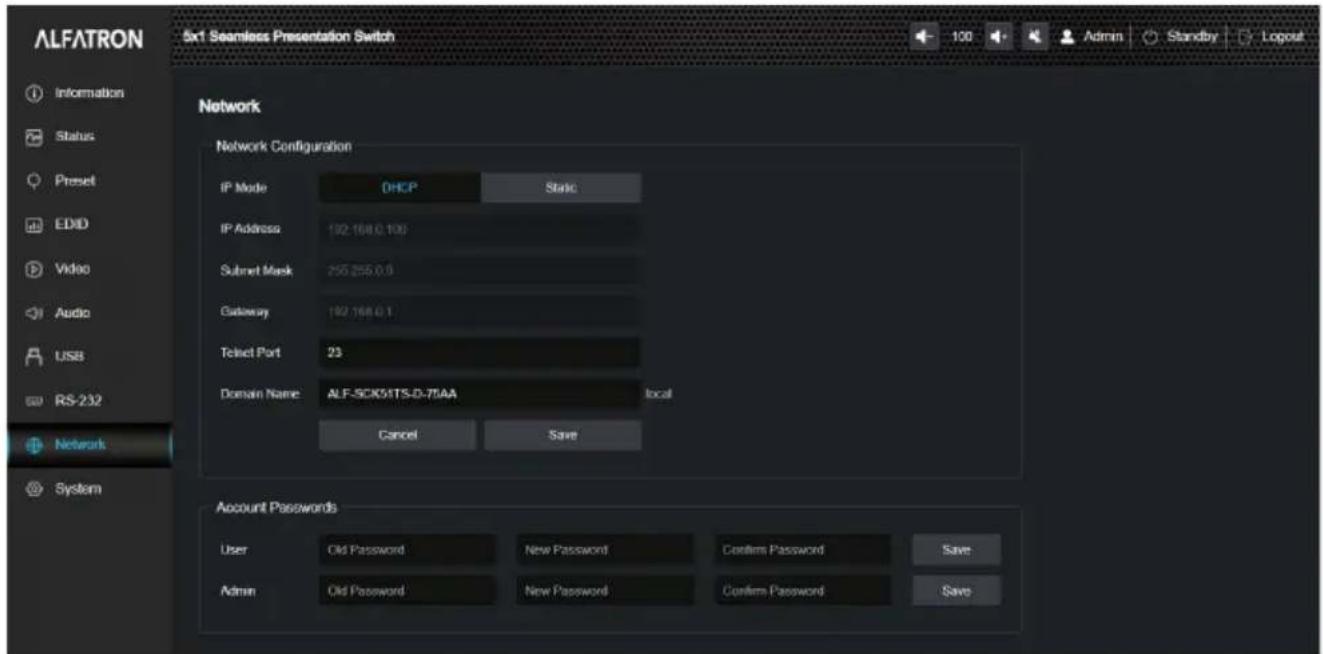Click the Logout button
Viewport: 1323px width, 654px height.
coord(1269,36)
